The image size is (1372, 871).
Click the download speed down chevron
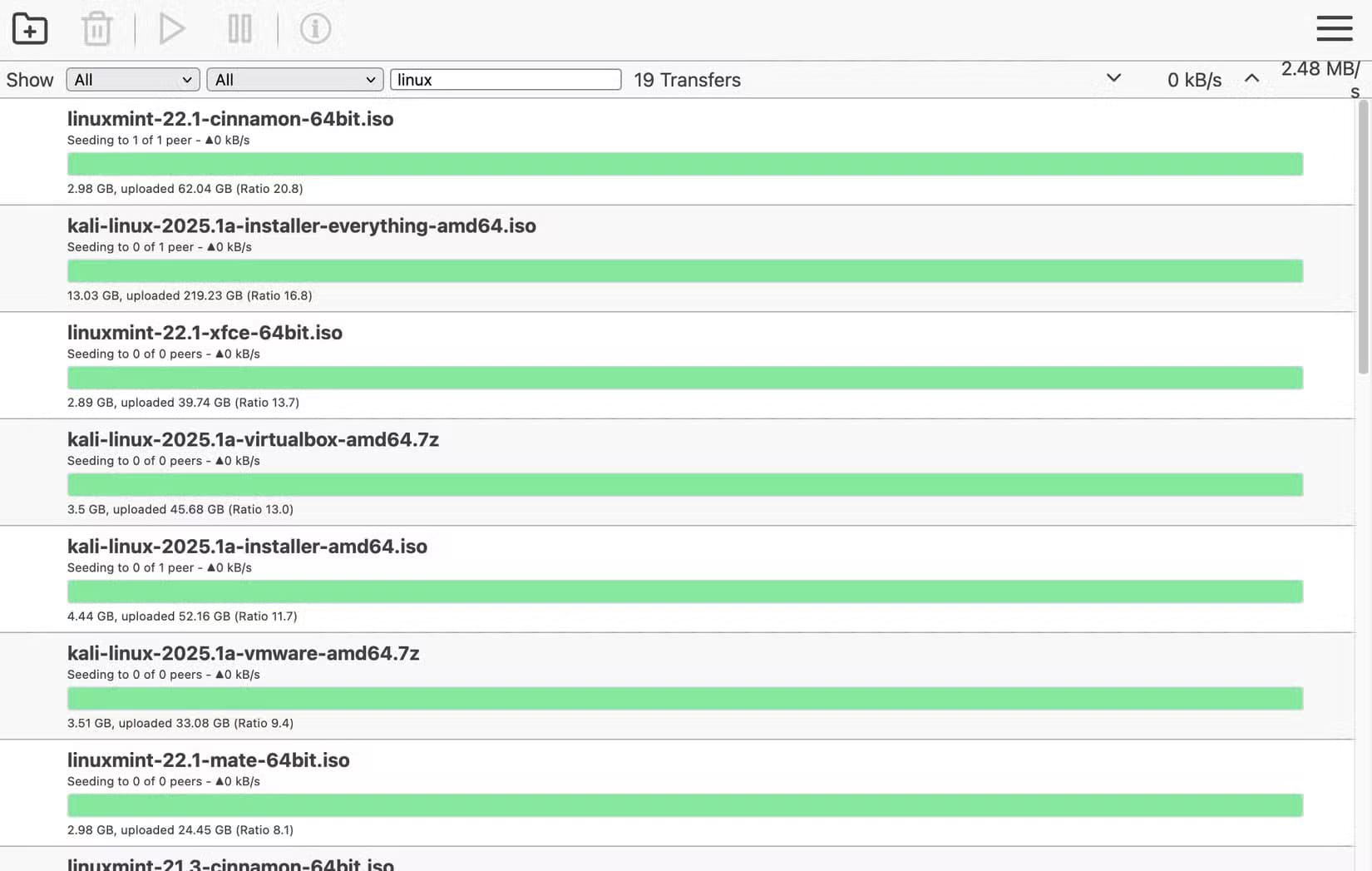(x=1114, y=78)
